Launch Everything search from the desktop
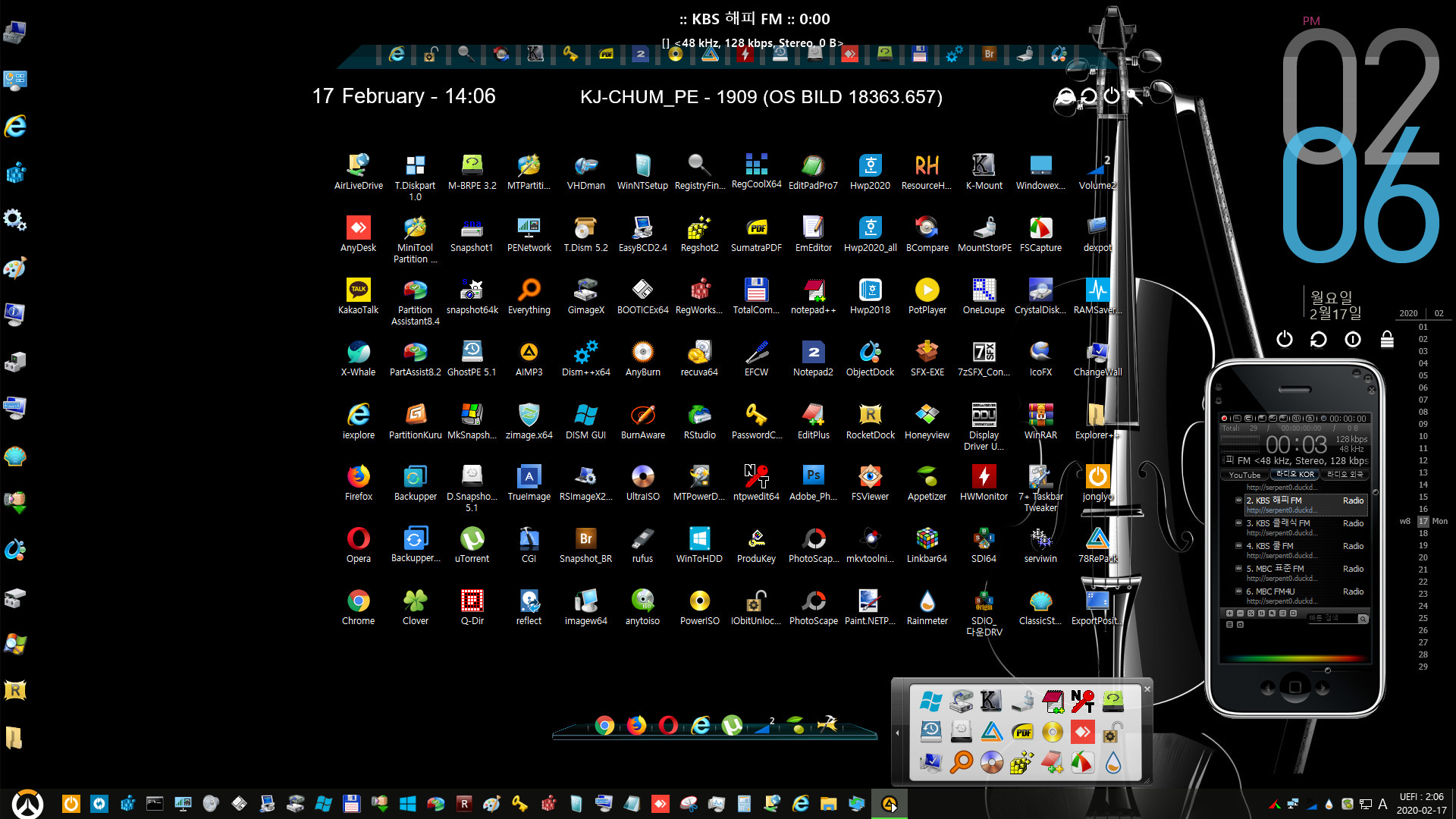Viewport: 1456px width, 819px height. (x=529, y=296)
